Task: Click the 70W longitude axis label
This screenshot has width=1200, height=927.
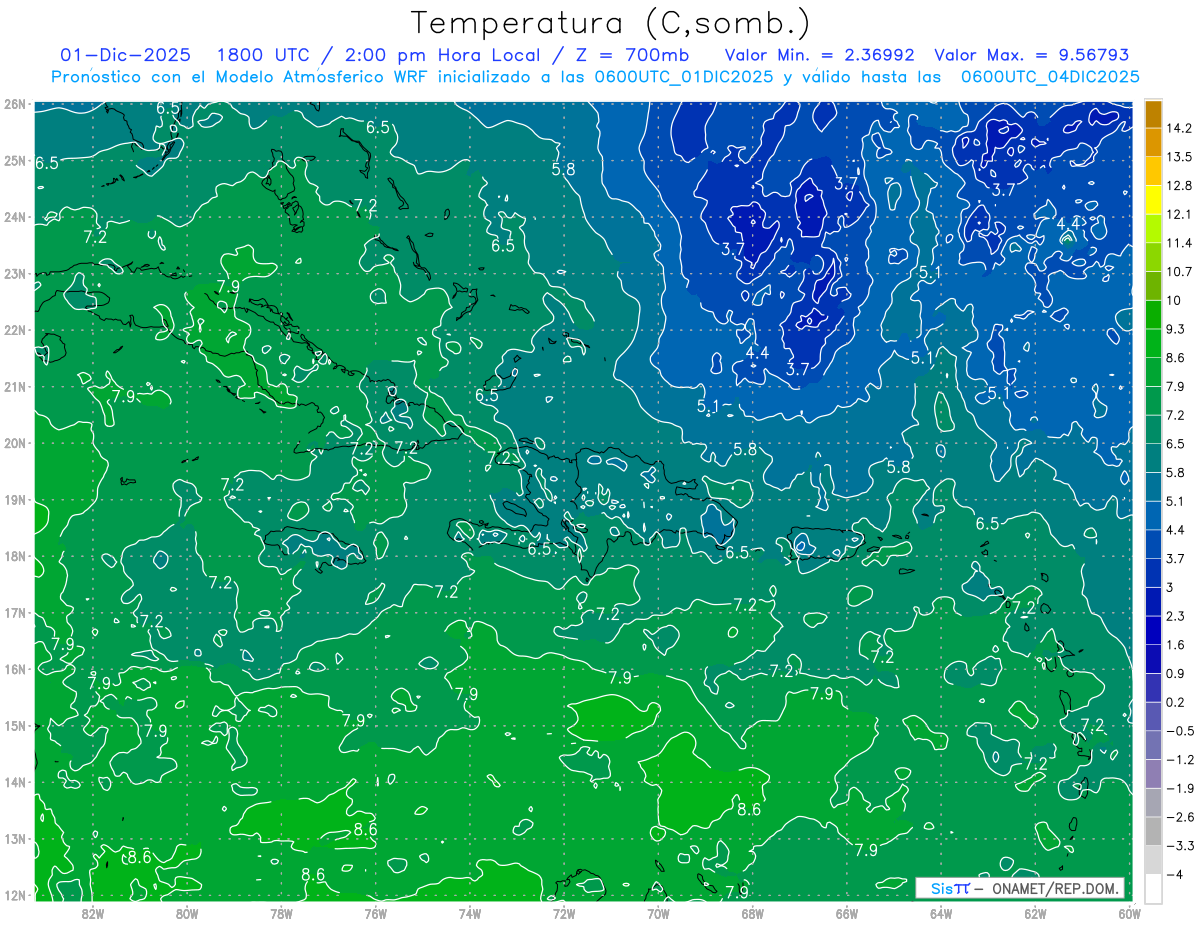Action: click(x=658, y=913)
